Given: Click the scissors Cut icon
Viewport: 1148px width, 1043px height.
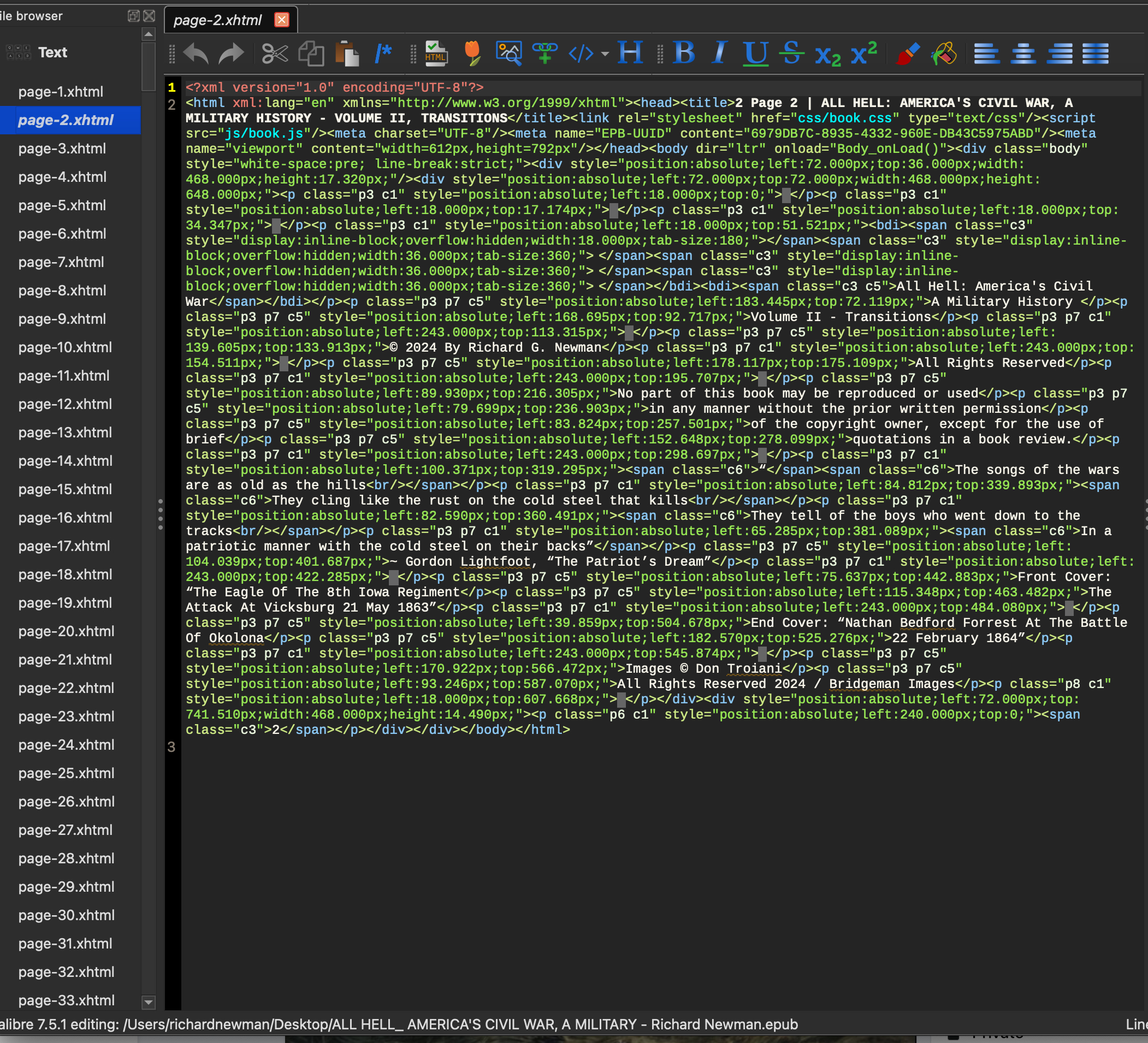Looking at the screenshot, I should [x=275, y=54].
